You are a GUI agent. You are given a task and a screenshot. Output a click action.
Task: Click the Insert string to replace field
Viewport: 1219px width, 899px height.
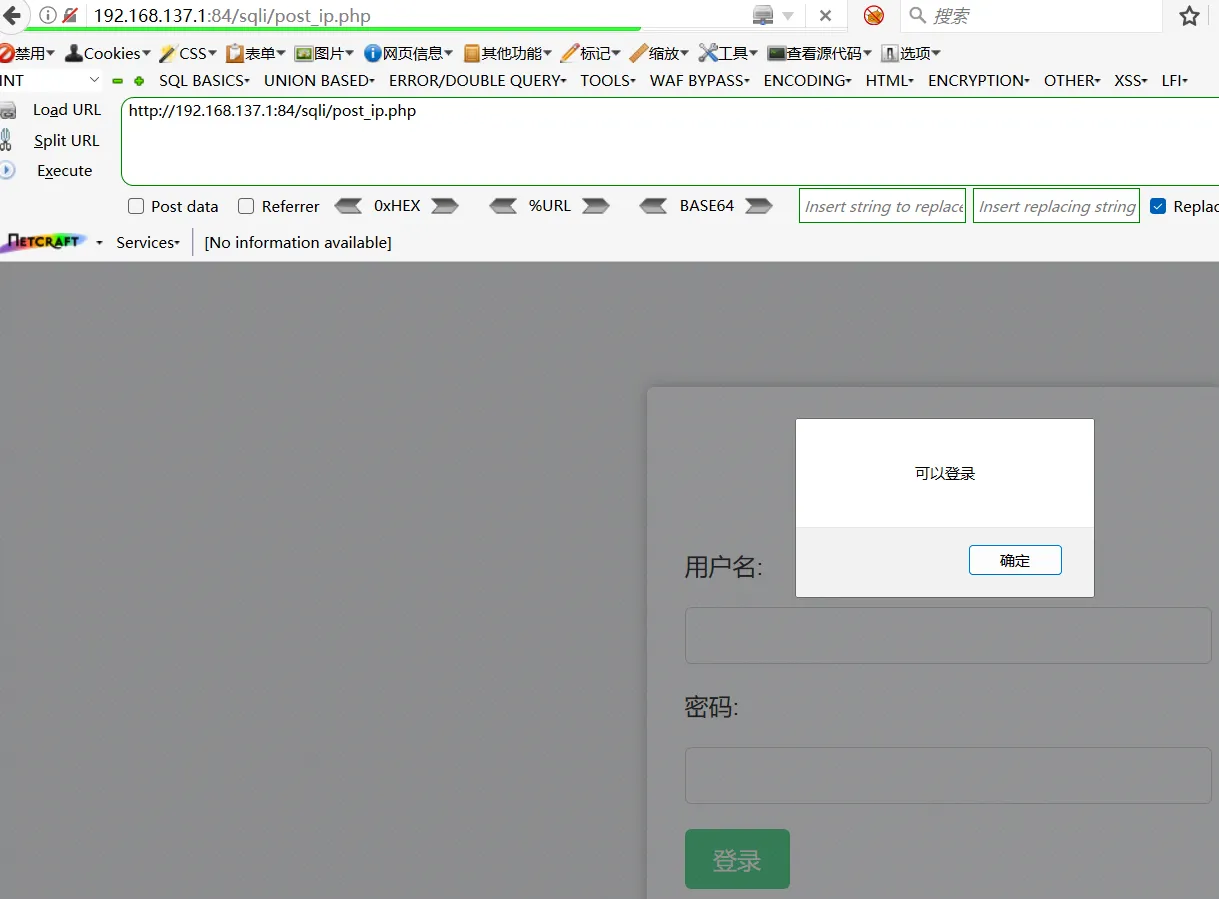(882, 206)
